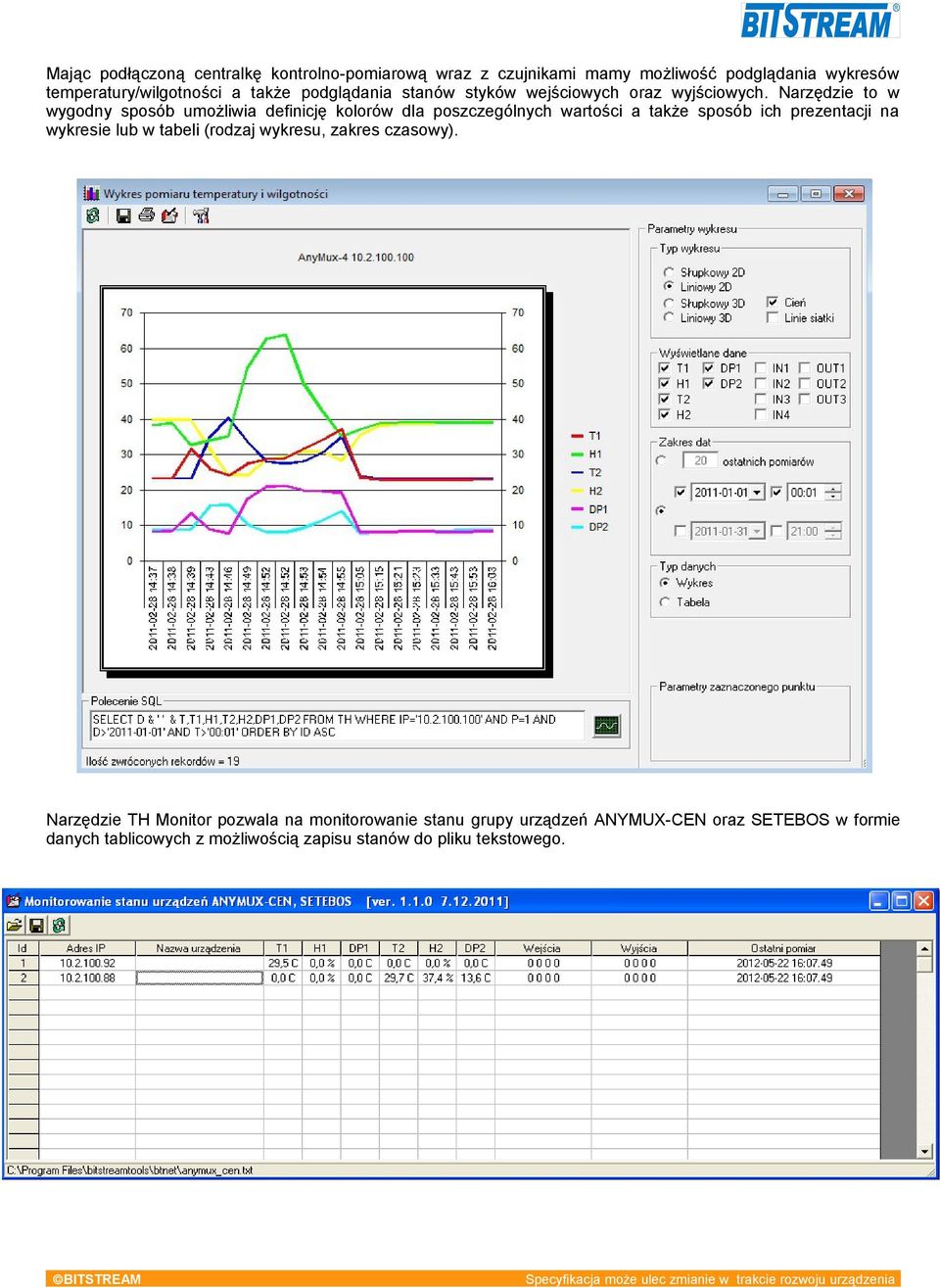Viewport: 940px width, 1288px height.
Task: Run the SQL query with the green graph button
Action: coord(607,726)
